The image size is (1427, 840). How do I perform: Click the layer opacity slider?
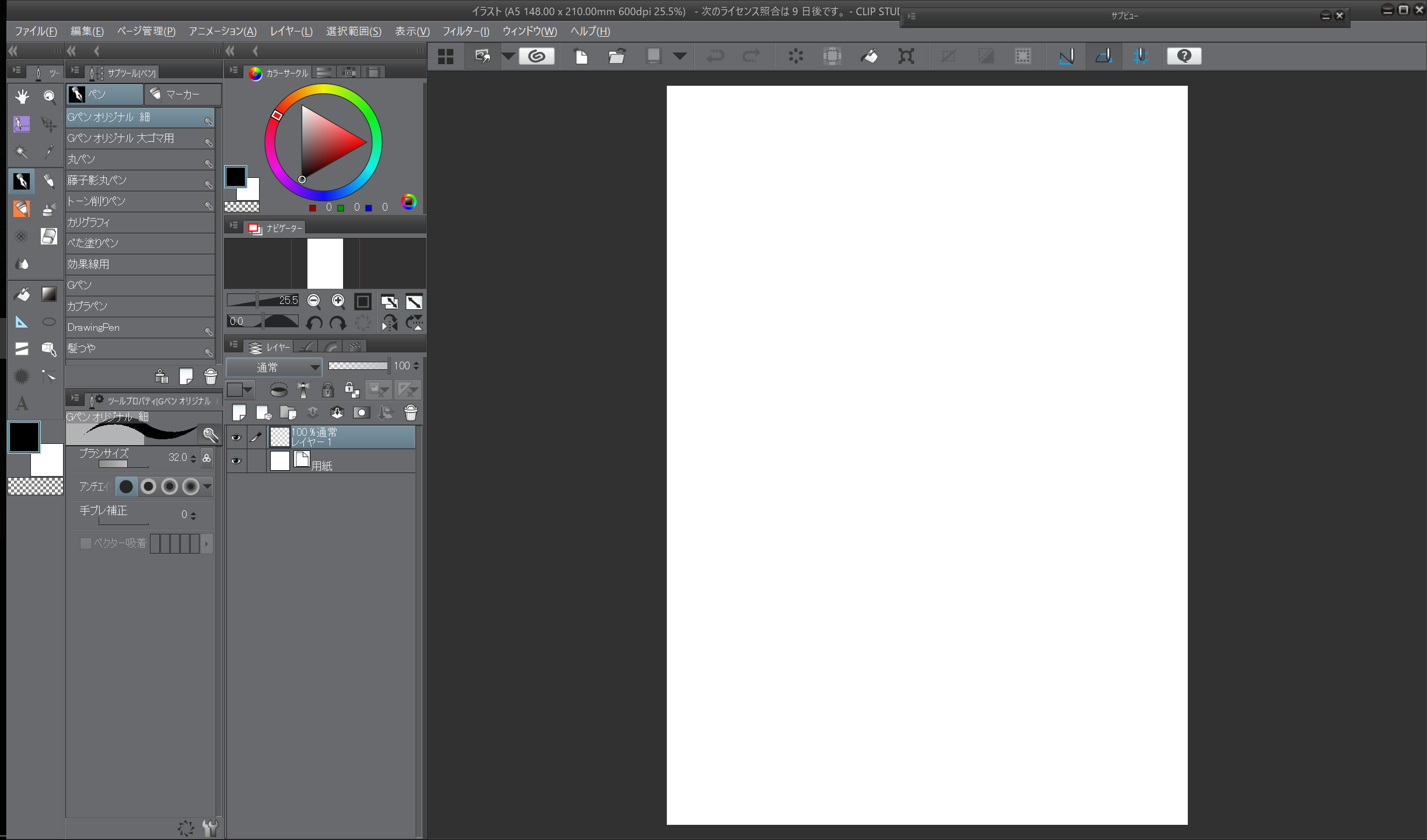pos(358,366)
